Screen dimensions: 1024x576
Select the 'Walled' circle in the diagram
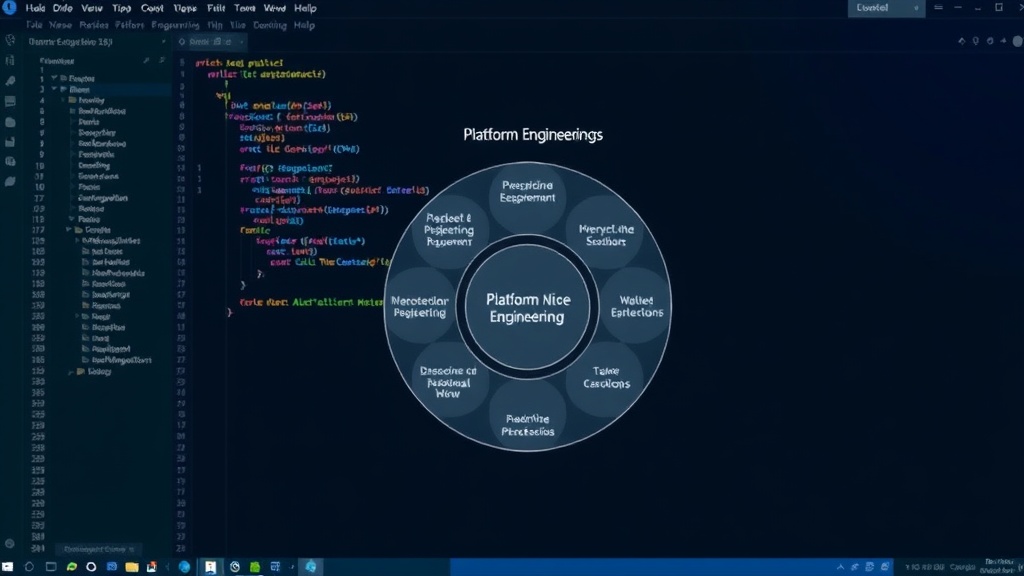coord(635,306)
